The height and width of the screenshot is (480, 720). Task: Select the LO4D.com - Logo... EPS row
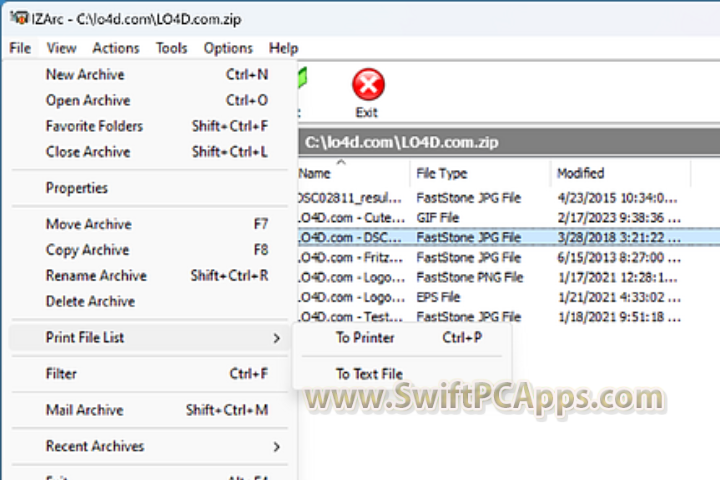point(509,297)
